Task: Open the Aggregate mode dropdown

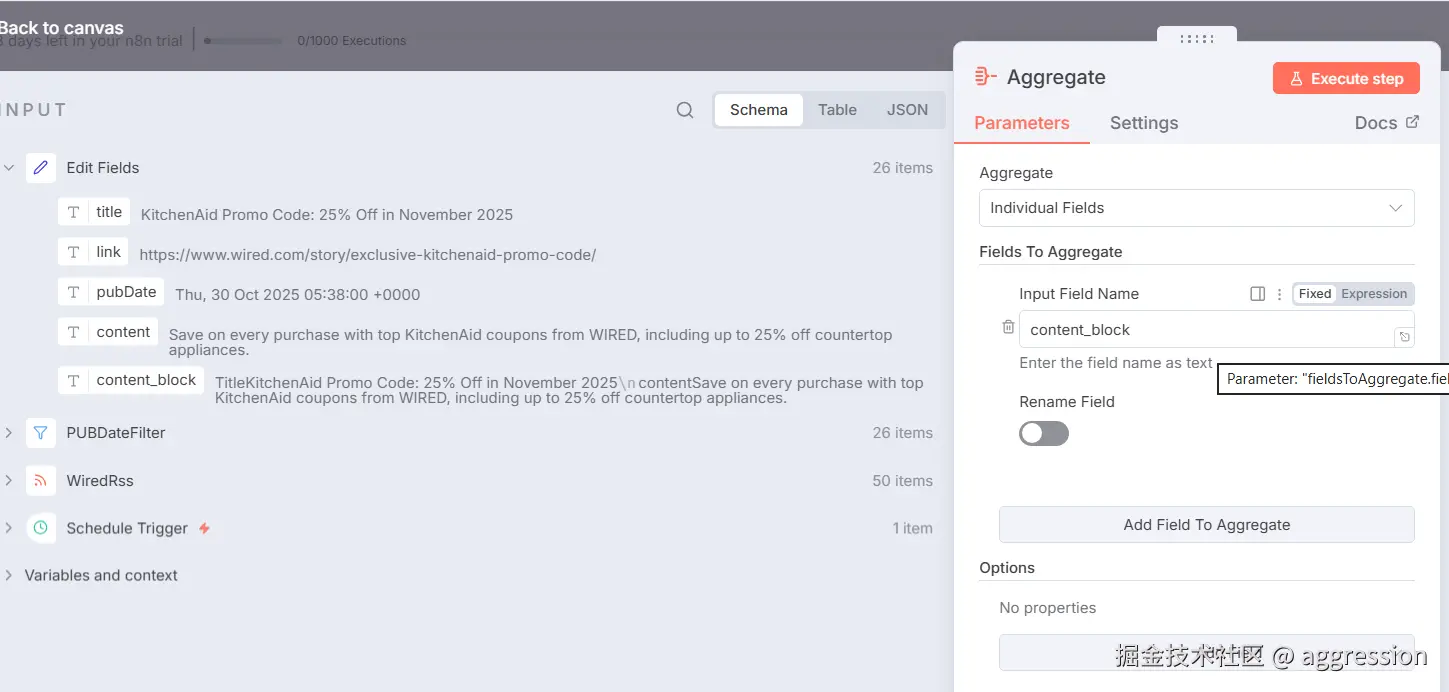Action: (1196, 208)
